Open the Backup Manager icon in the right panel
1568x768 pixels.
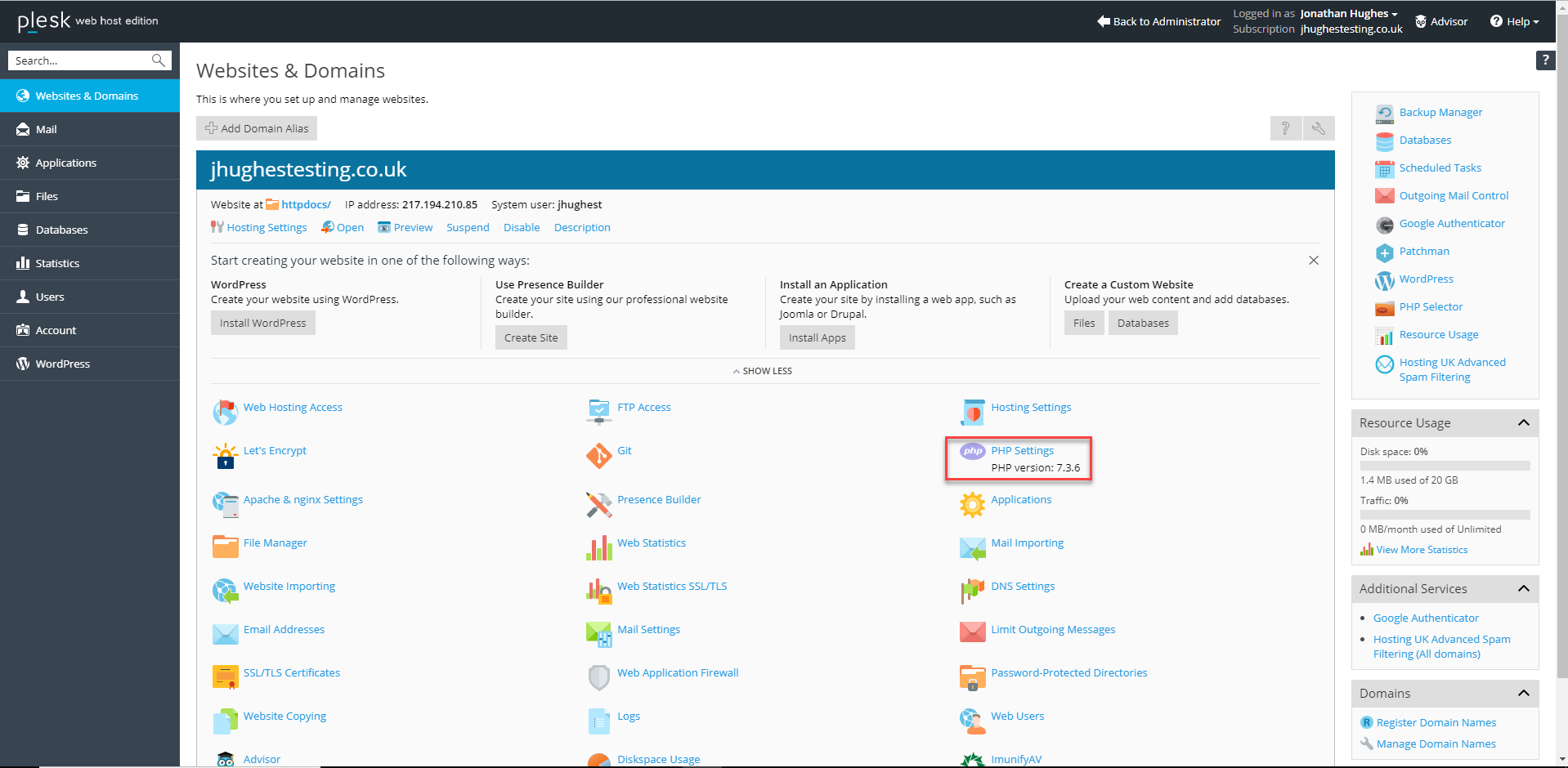1385,113
